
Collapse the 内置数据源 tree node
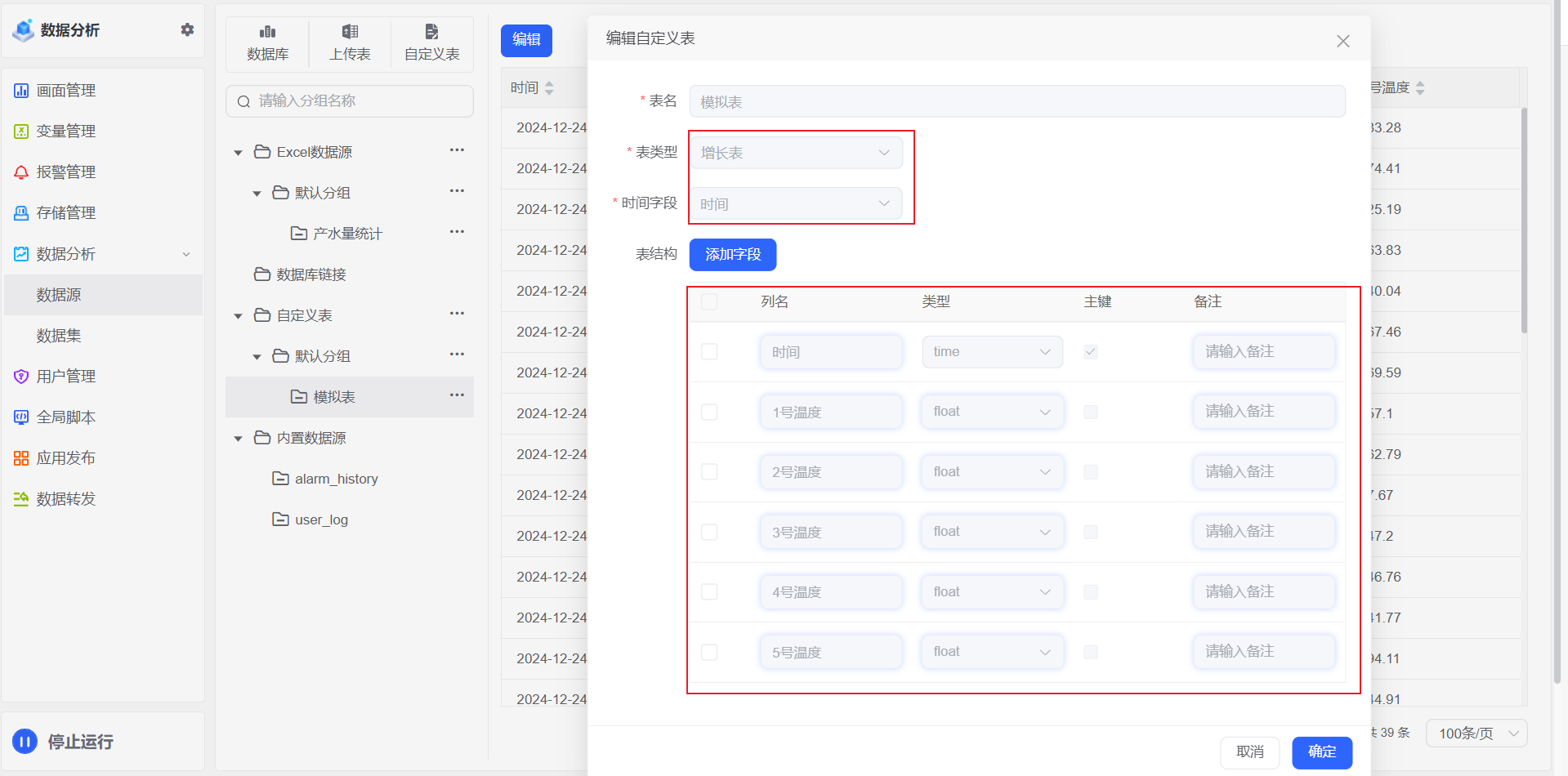239,439
